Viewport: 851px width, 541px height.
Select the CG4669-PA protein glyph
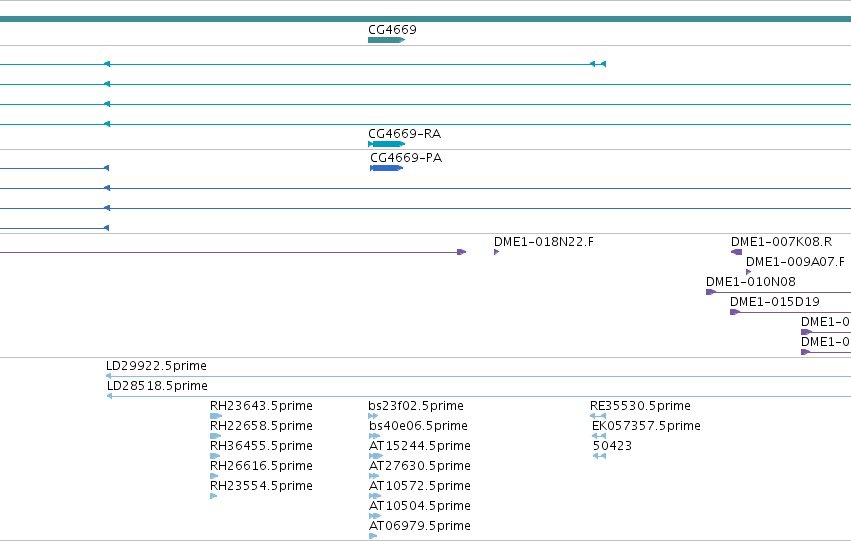[x=386, y=168]
